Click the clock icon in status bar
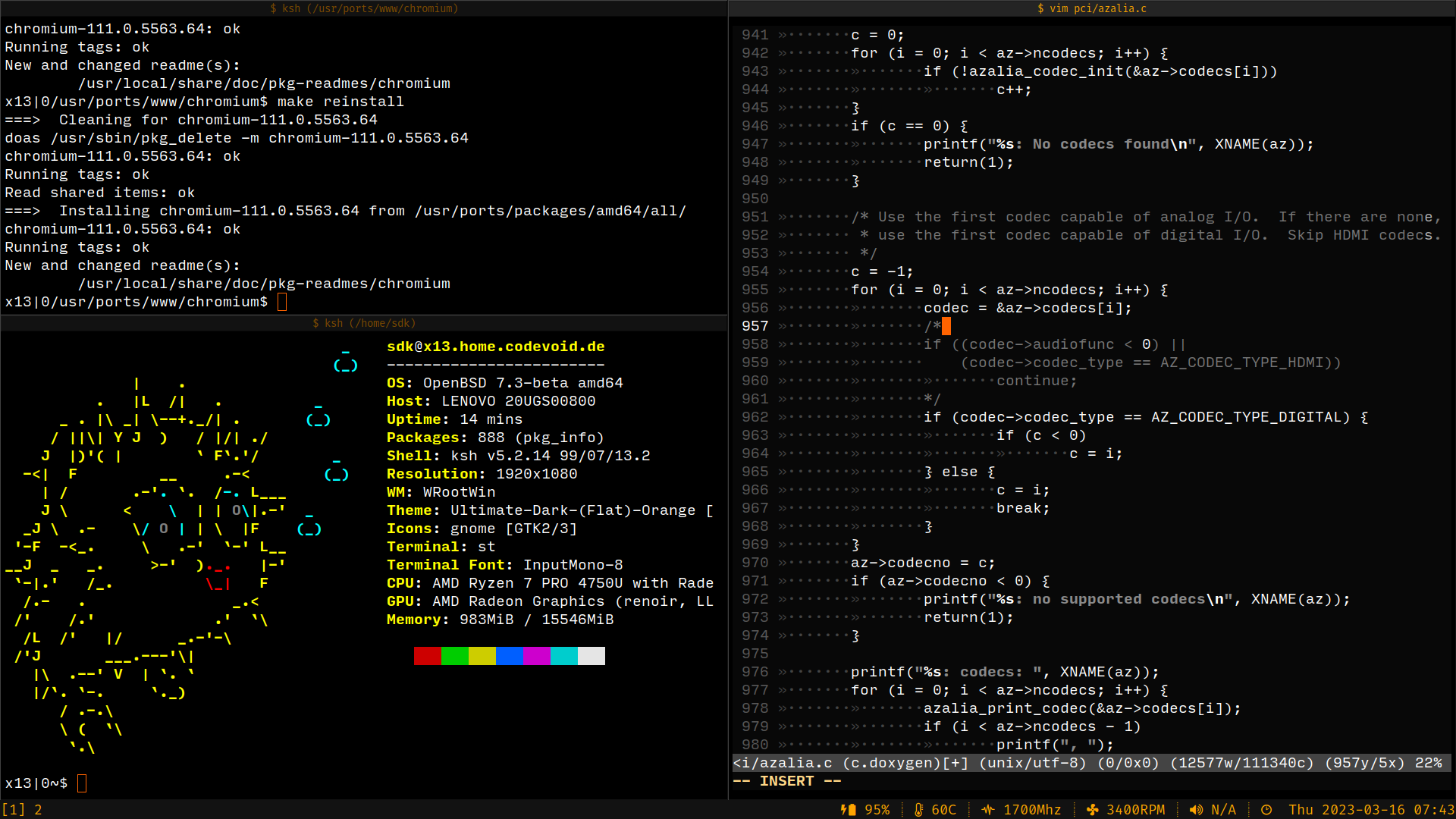This screenshot has height=819, width=1456. [1266, 810]
